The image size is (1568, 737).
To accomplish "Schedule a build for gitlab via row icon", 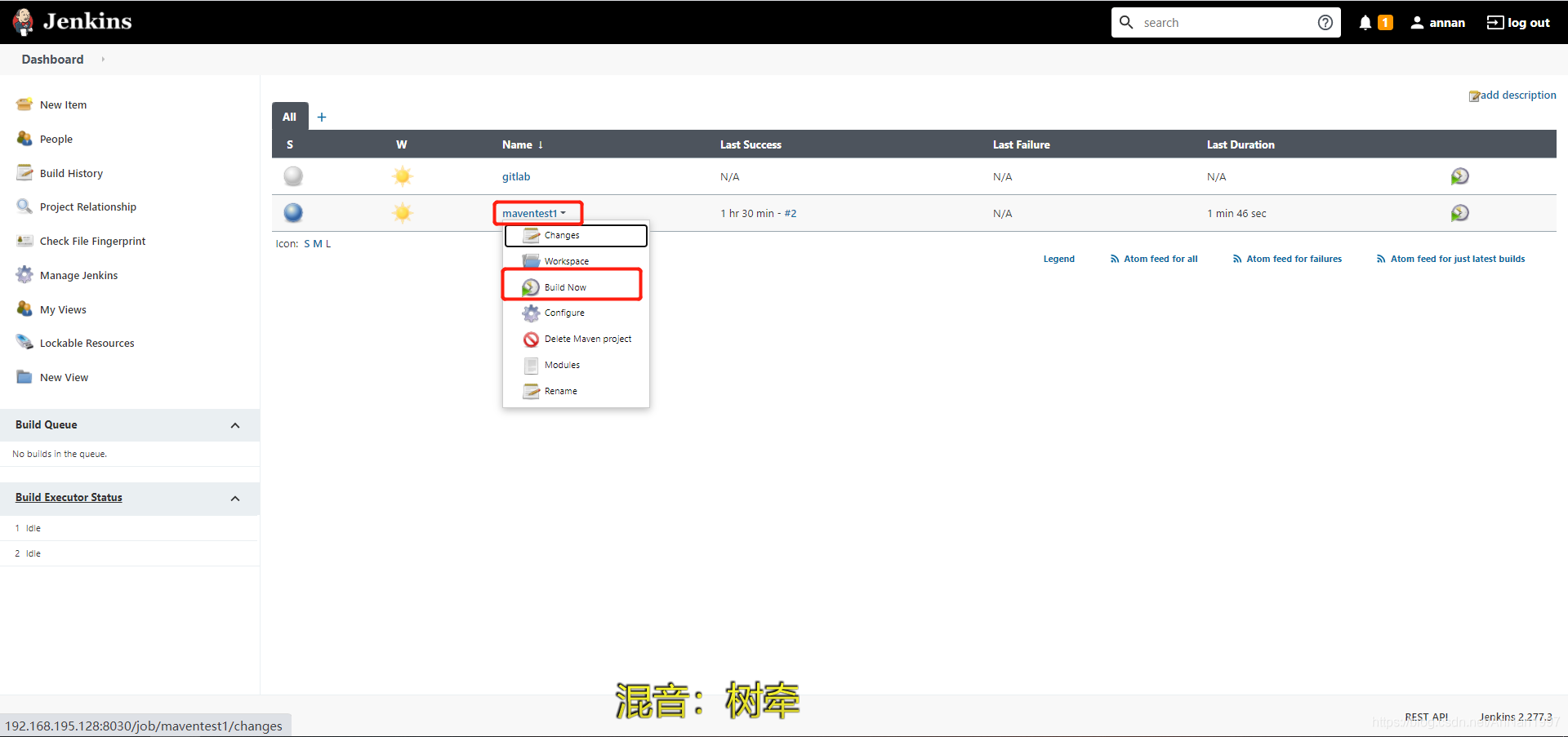I will pos(1459,176).
